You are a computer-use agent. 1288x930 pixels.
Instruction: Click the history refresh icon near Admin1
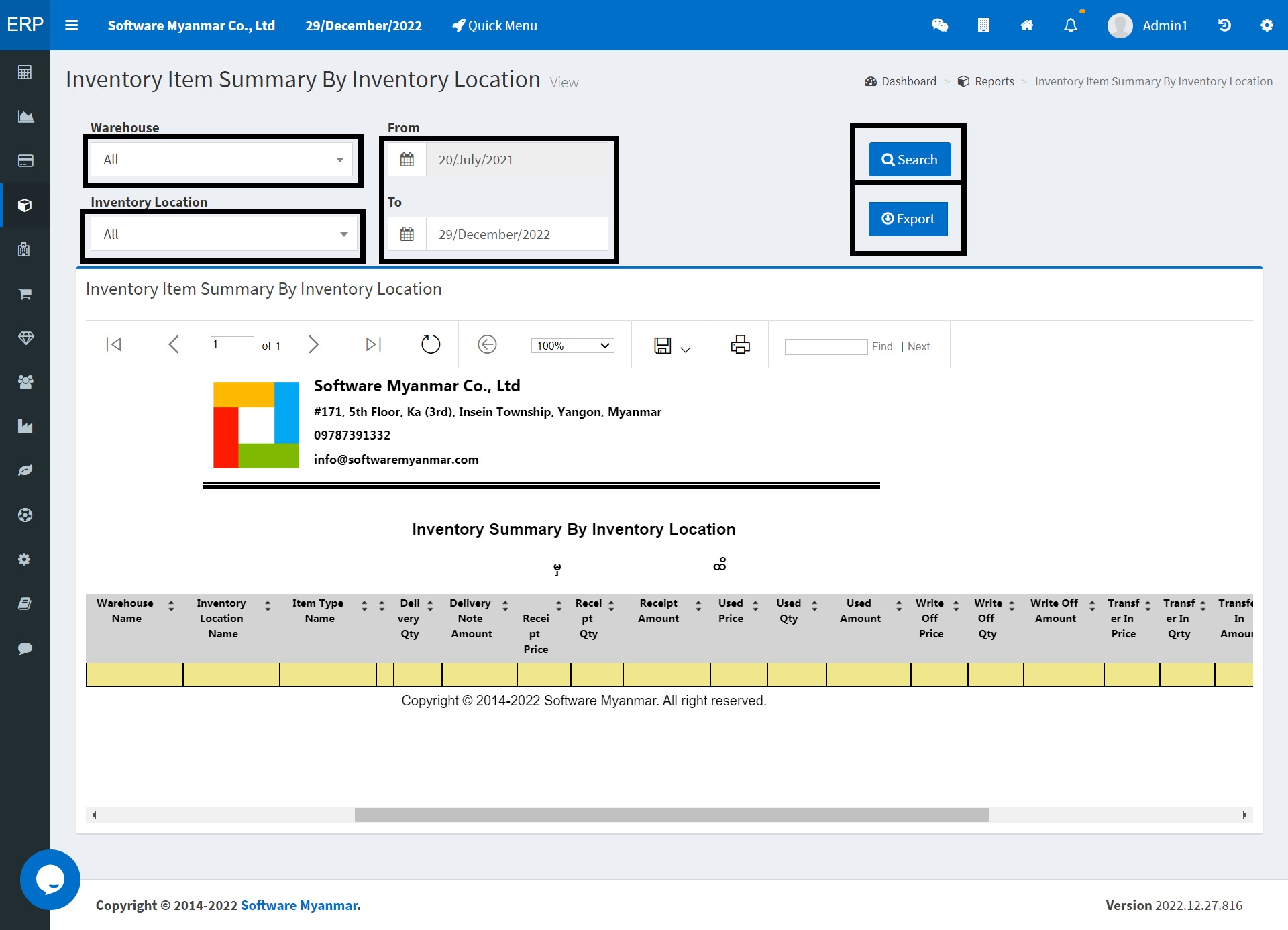(x=1224, y=25)
